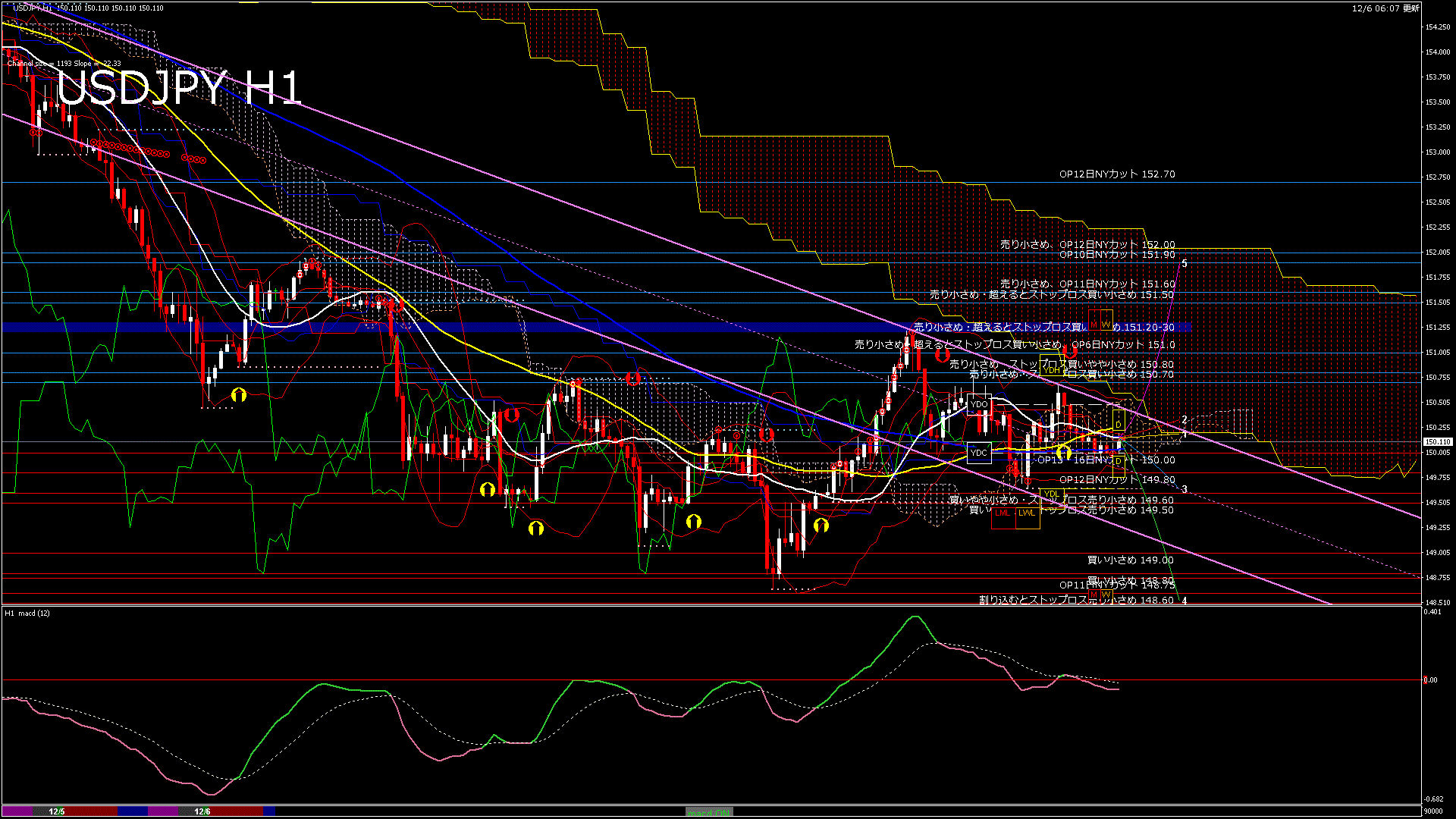
Task: Click the Channel size 1193 Slope text
Action: (64, 64)
